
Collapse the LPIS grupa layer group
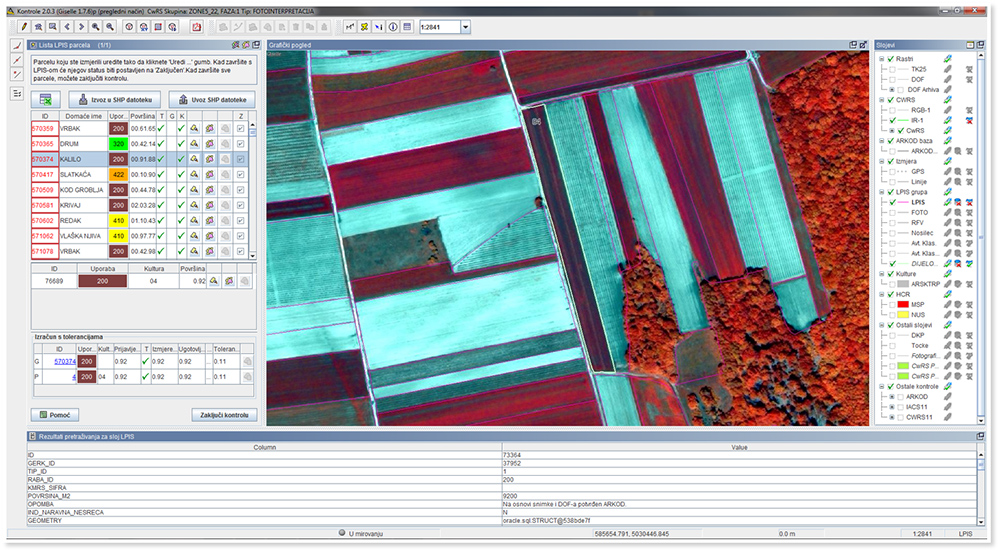point(883,192)
